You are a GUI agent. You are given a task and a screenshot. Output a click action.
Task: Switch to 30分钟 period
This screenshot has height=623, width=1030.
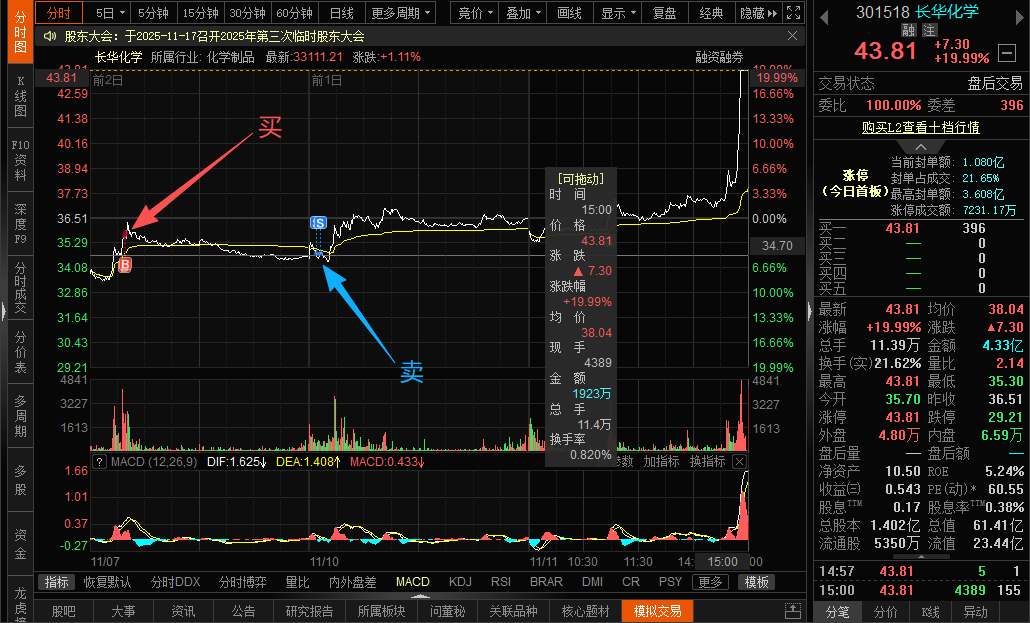(x=247, y=12)
